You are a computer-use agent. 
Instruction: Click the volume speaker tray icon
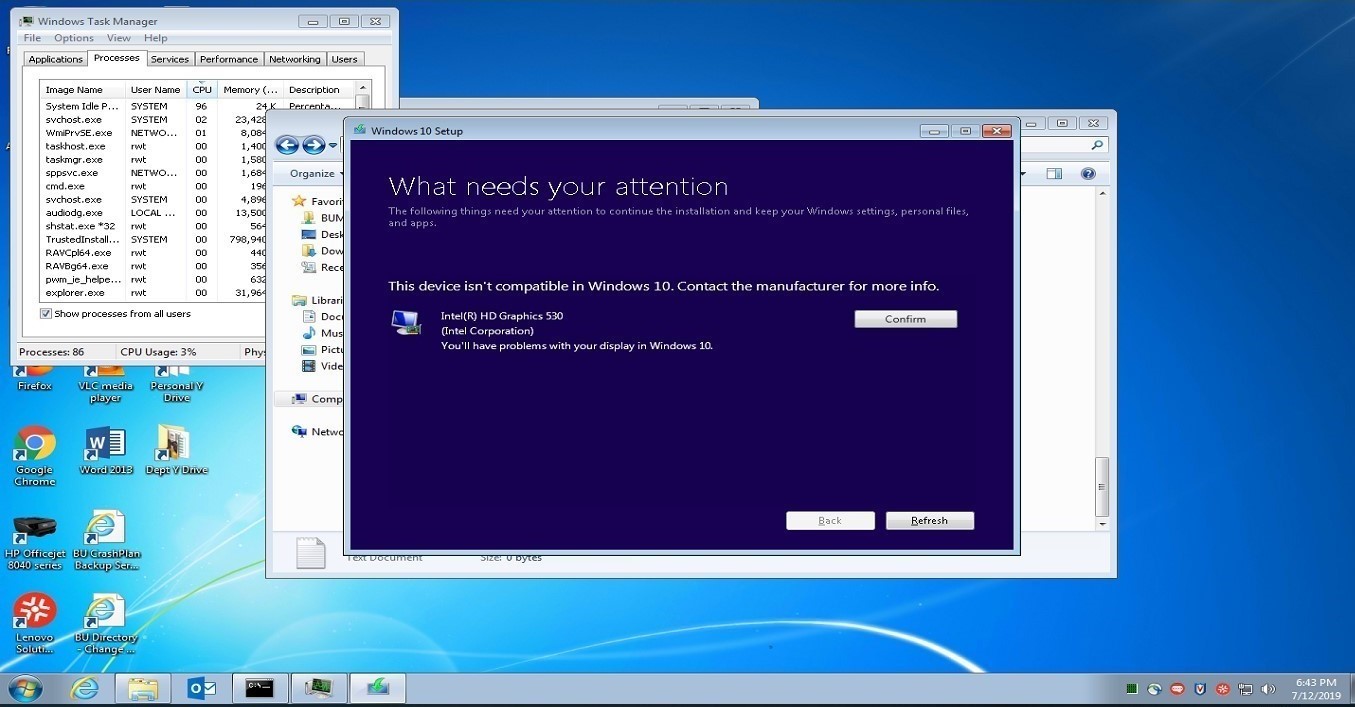pos(1269,689)
